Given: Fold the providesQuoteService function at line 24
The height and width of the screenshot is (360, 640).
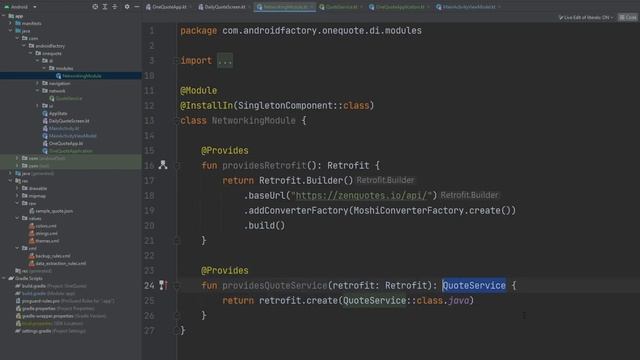Looking at the screenshot, I should click(x=177, y=286).
